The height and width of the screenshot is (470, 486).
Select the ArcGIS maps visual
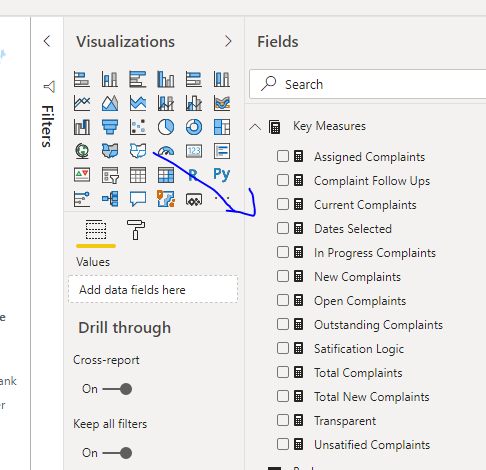pos(166,199)
